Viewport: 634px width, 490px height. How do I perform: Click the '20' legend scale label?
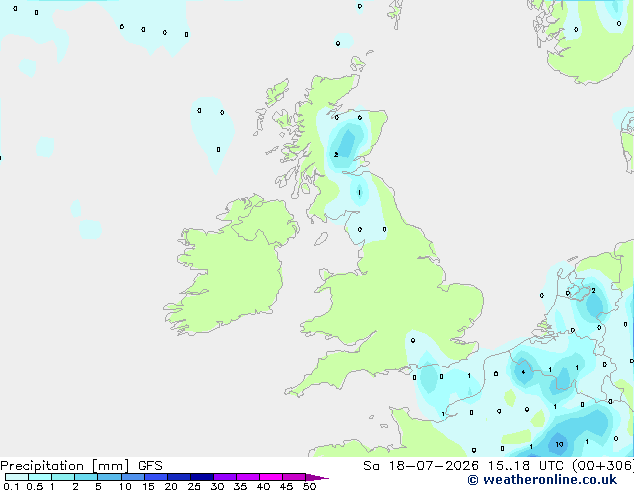point(171,486)
